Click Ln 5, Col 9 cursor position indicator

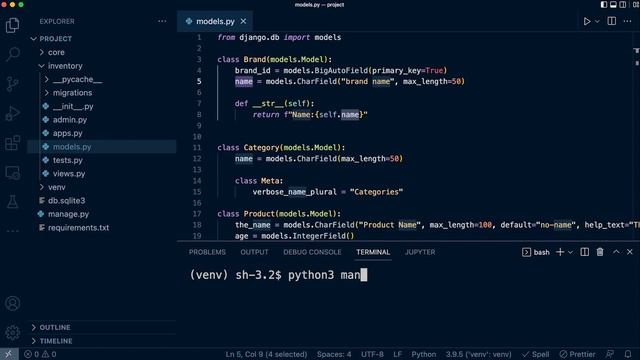(x=266, y=354)
